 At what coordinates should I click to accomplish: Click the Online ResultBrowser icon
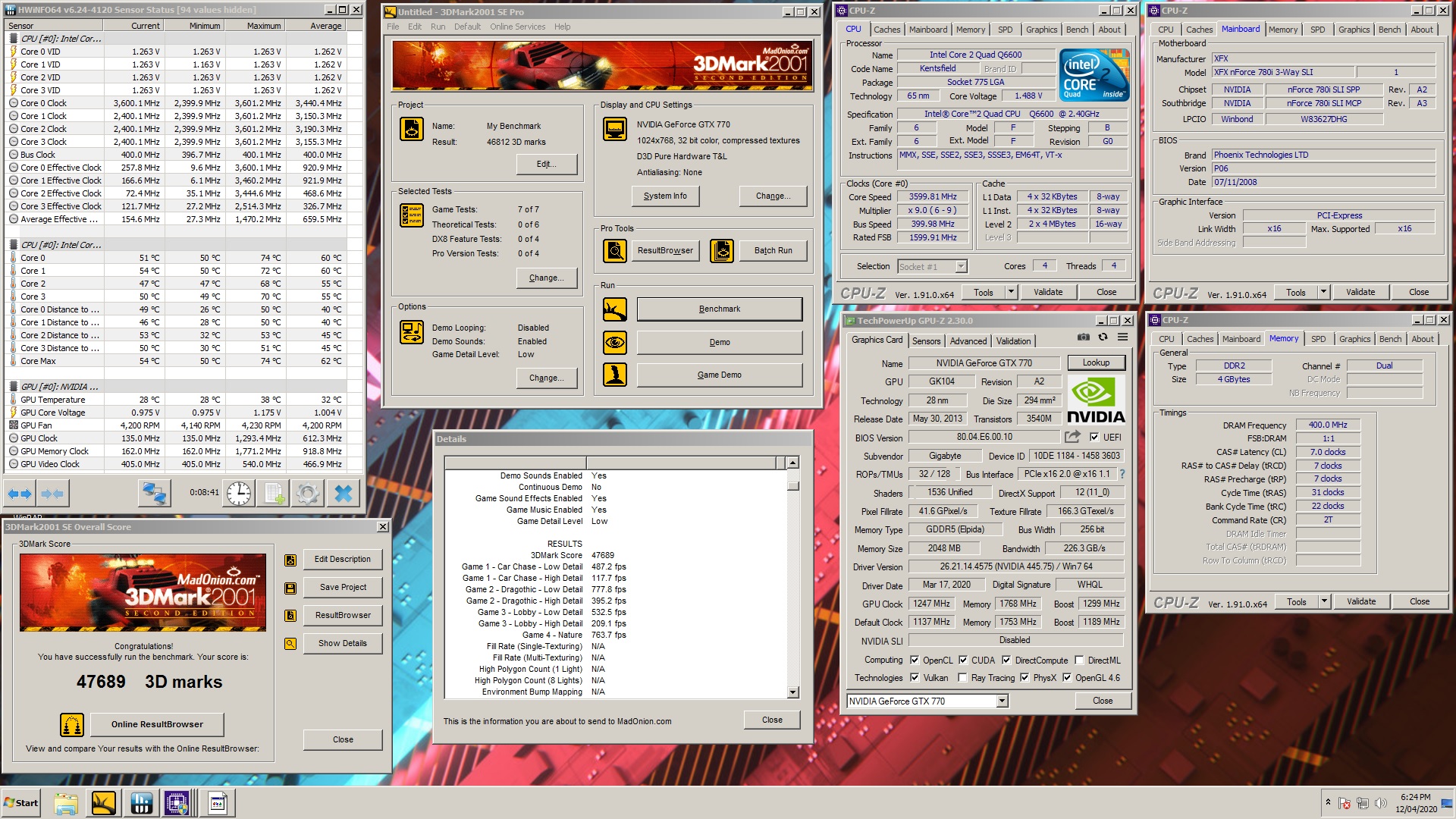click(72, 725)
